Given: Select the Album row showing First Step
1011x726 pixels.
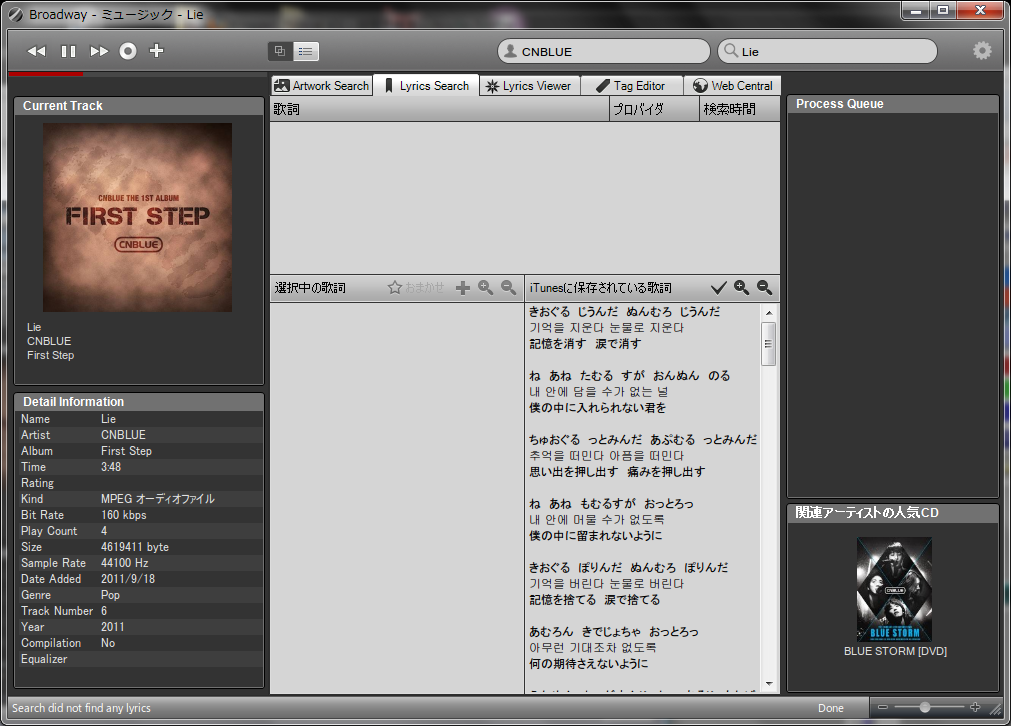Looking at the screenshot, I should click(x=139, y=451).
